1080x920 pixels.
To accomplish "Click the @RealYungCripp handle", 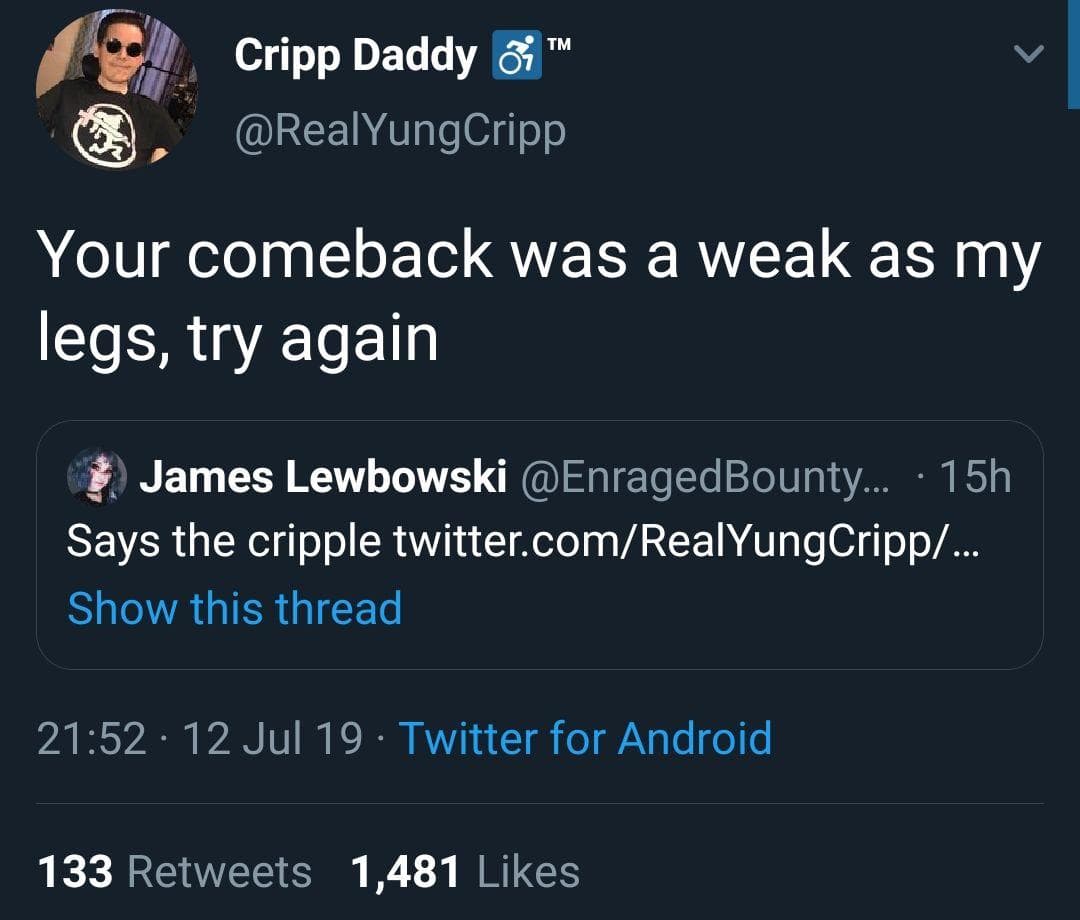I will point(399,129).
